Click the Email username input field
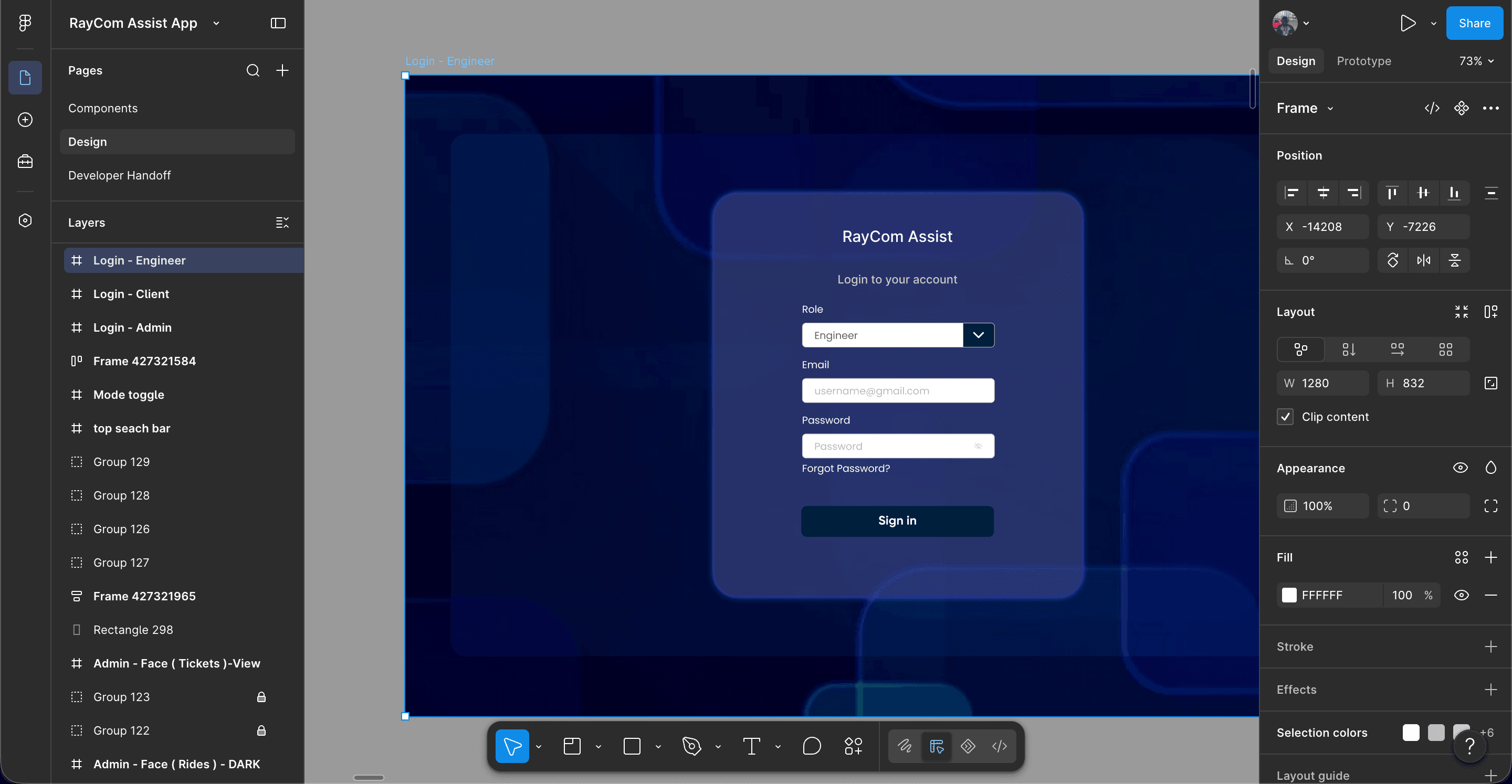Image resolution: width=1512 pixels, height=784 pixels. 897,390
